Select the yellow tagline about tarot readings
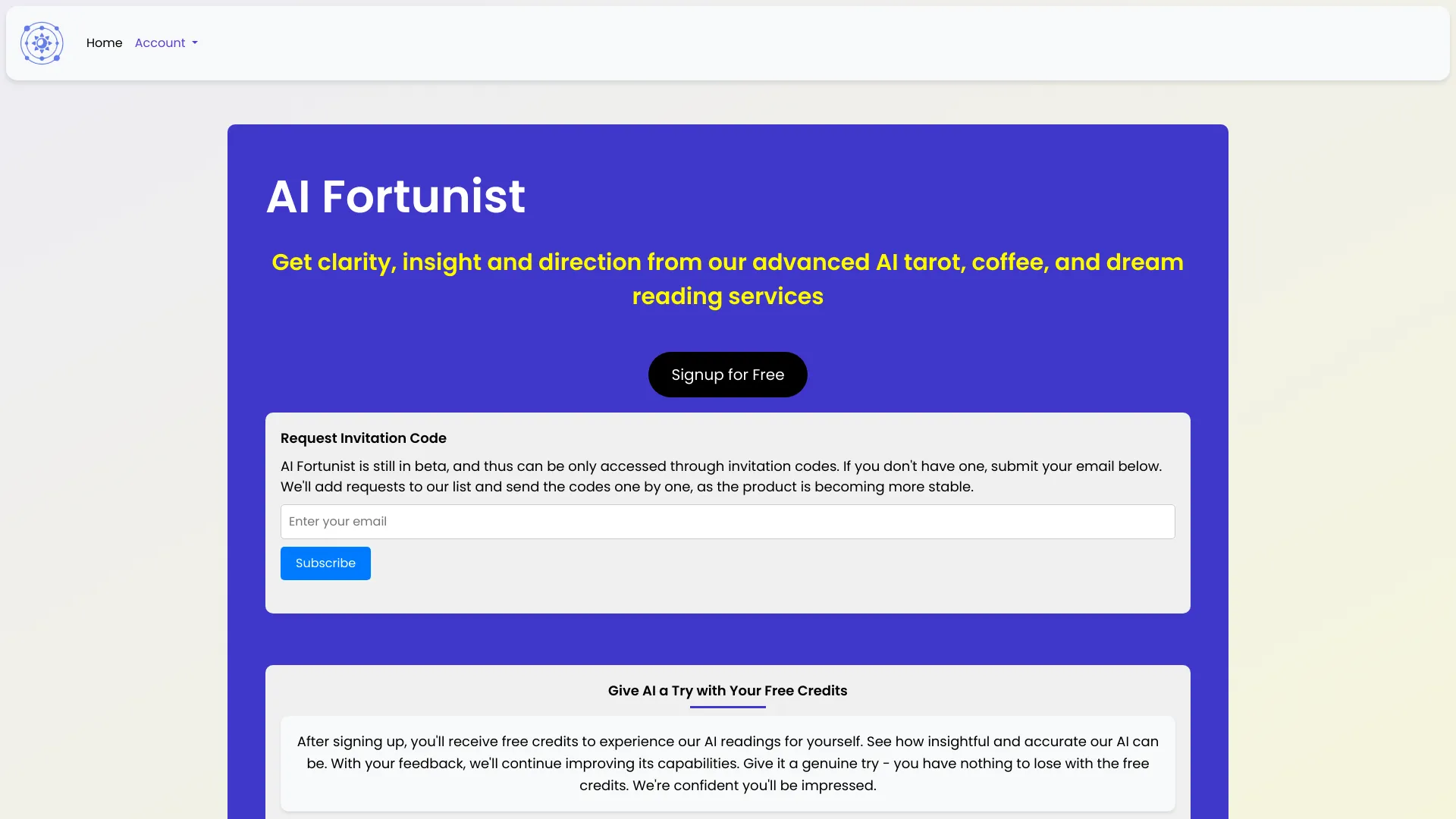This screenshot has height=819, width=1456. point(727,279)
